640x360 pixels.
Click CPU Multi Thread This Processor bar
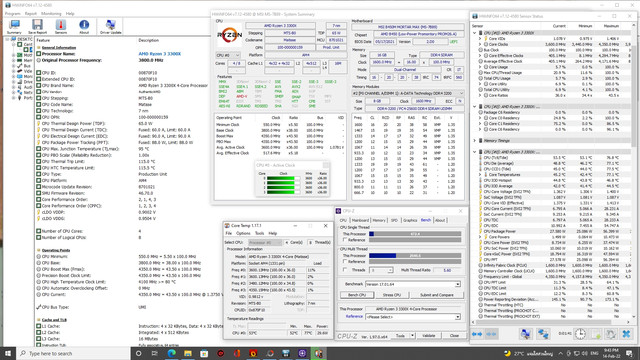tap(415, 256)
